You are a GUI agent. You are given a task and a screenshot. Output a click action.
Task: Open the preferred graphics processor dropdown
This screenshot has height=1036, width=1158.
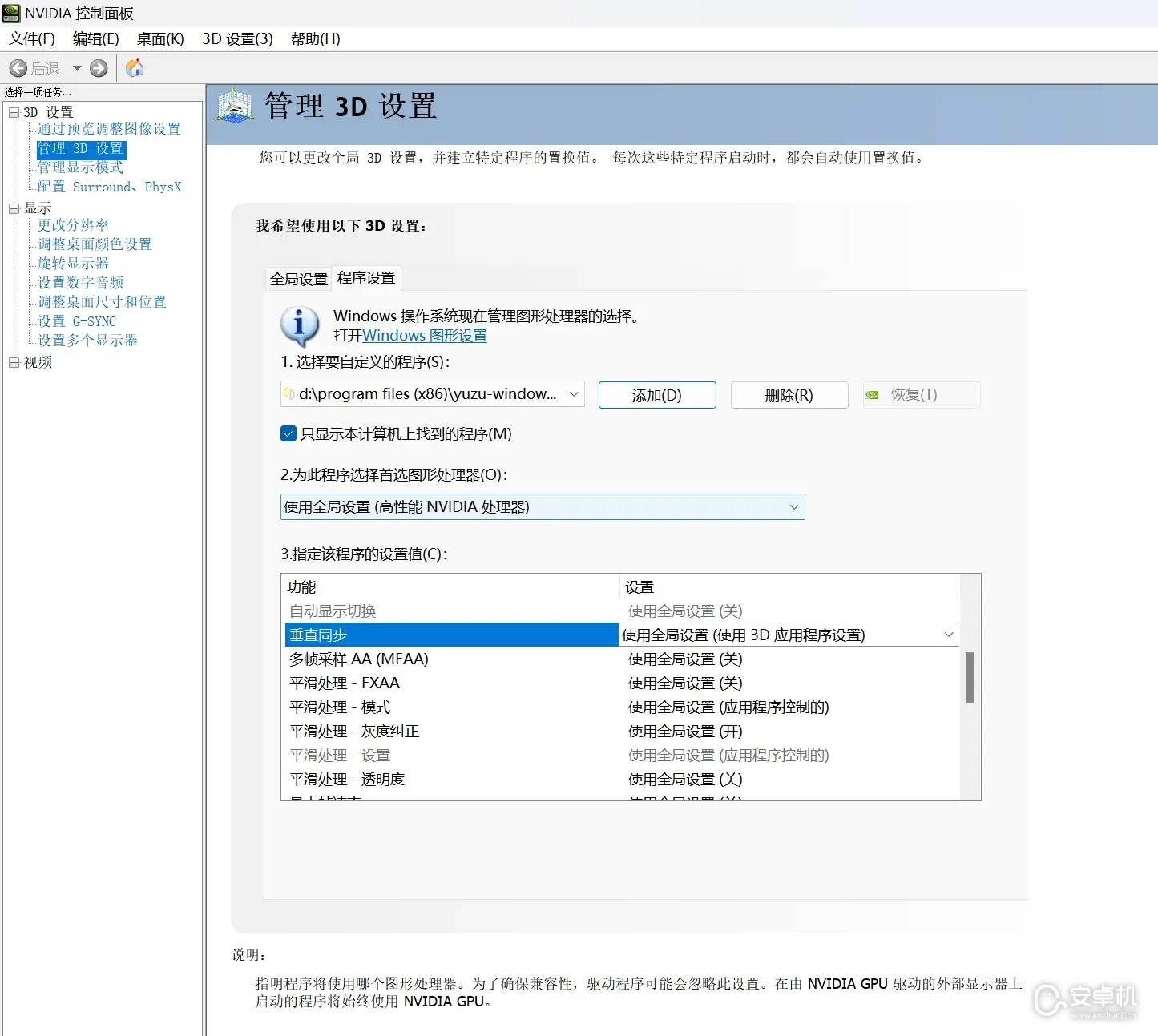(543, 506)
